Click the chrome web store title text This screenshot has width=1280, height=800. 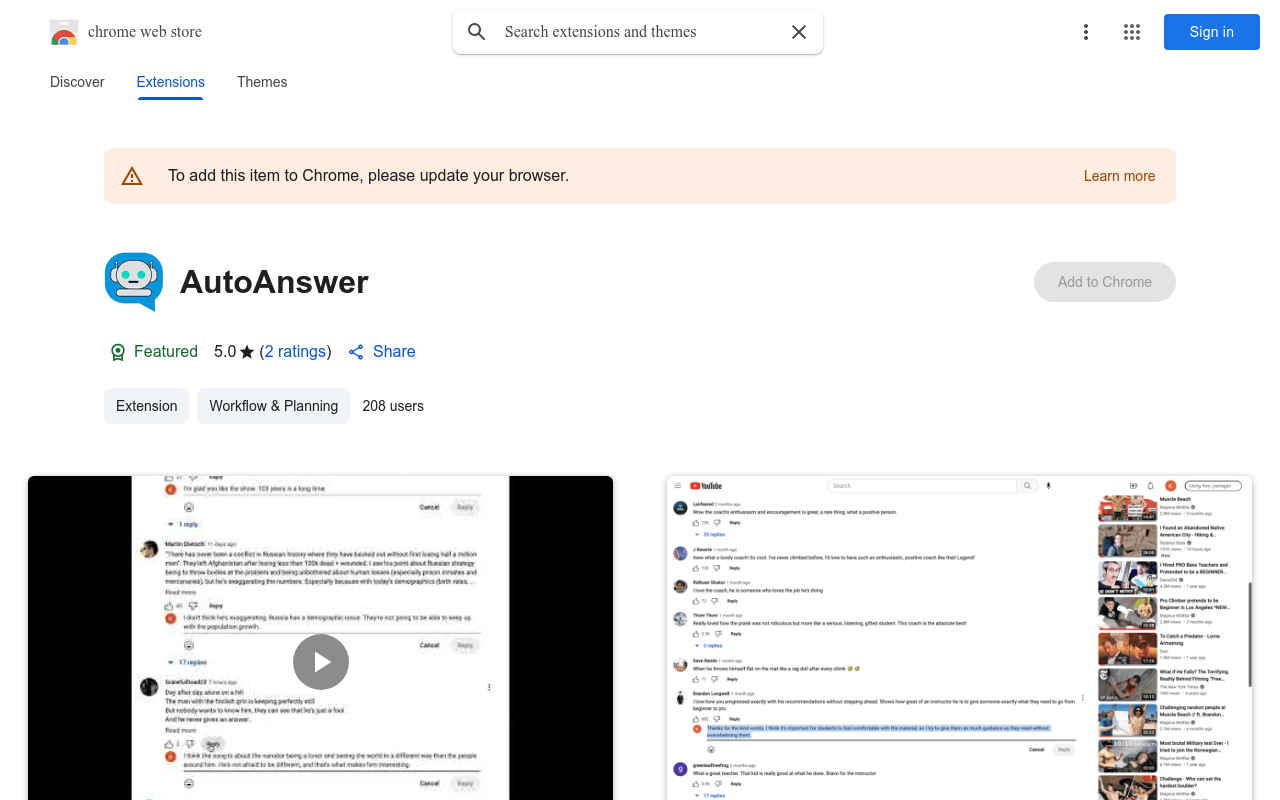[145, 32]
